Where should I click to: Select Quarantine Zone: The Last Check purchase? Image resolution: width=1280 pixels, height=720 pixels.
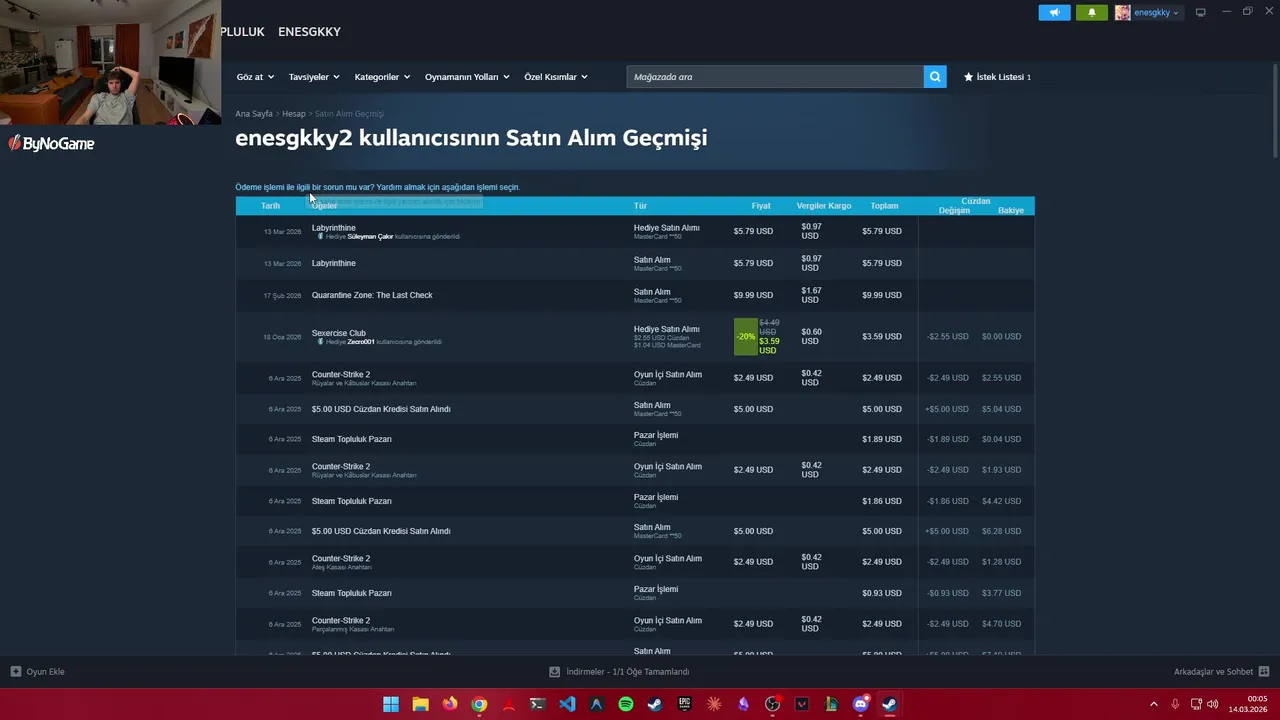pyautogui.click(x=635, y=295)
